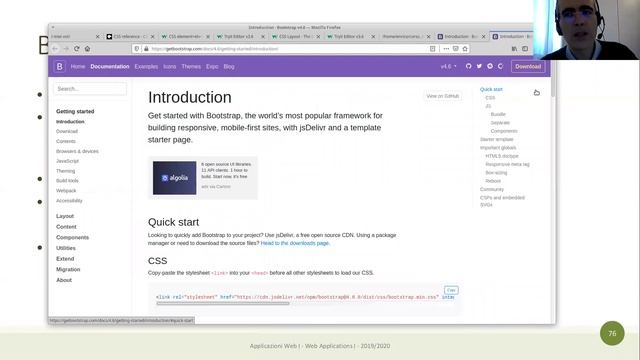Show the Firefox sidebar icon
This screenshot has height=360, width=640.
(x=525, y=49)
